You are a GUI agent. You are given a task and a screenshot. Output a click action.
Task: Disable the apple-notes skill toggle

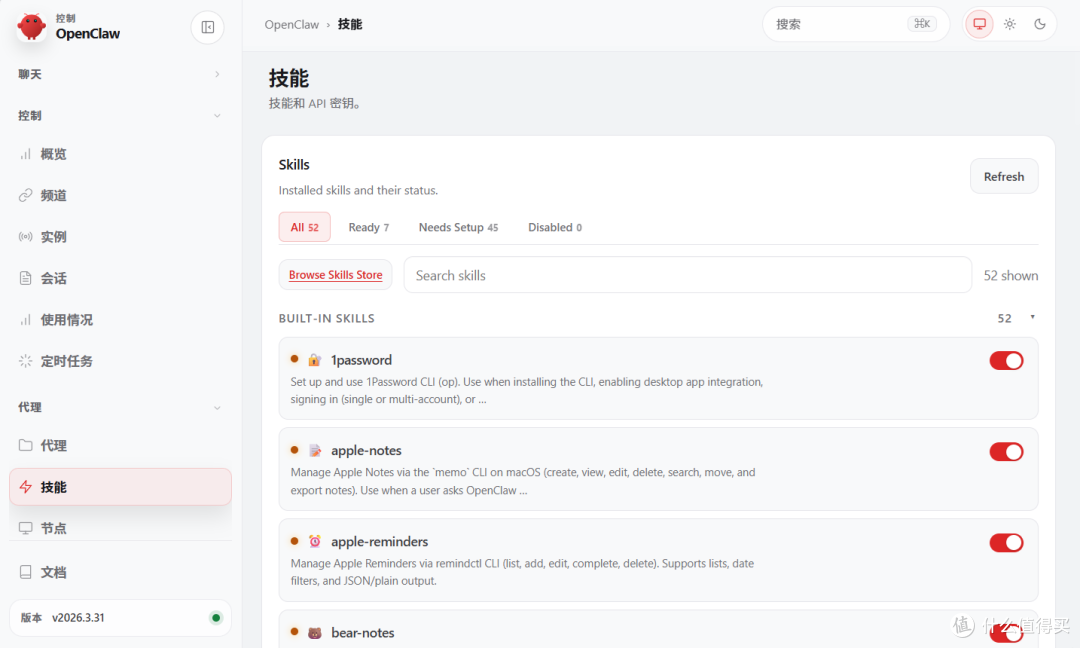[x=1006, y=452]
